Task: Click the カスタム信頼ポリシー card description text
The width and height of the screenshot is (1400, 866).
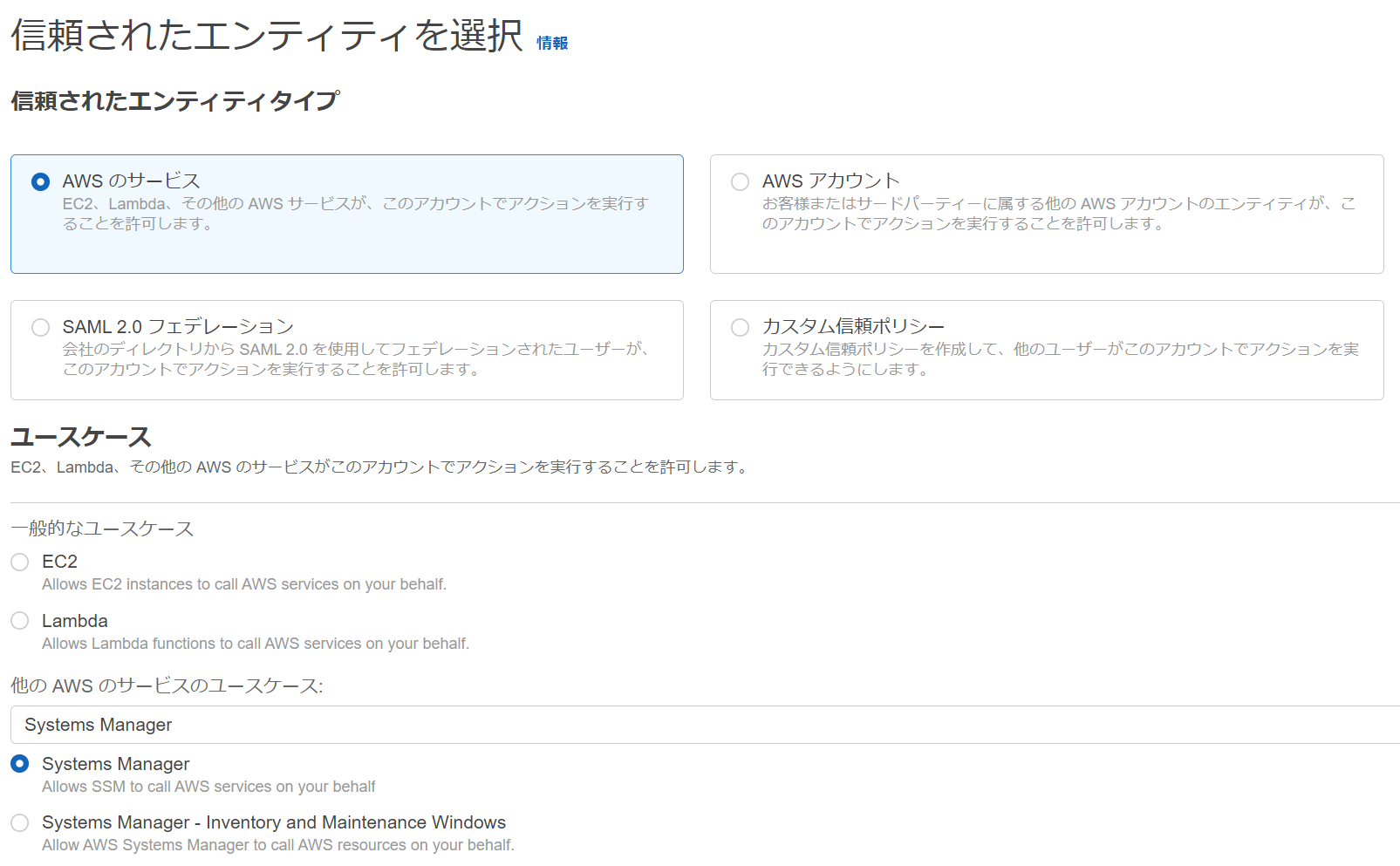Action: [1061, 359]
